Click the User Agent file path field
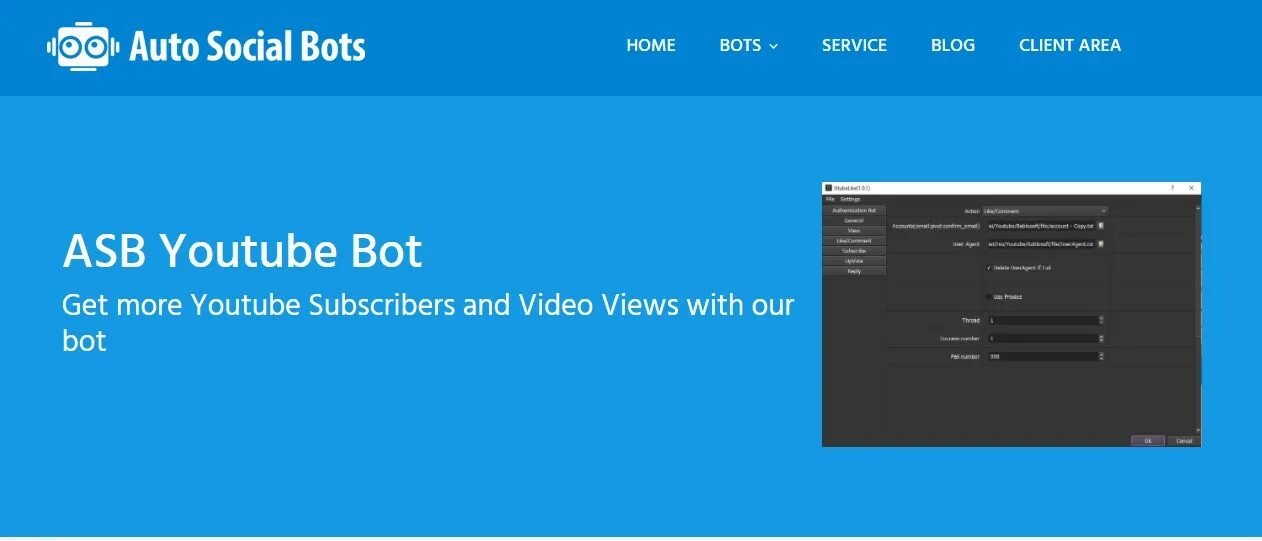Image resolution: width=1262 pixels, height=541 pixels. pyautogui.click(x=1039, y=244)
